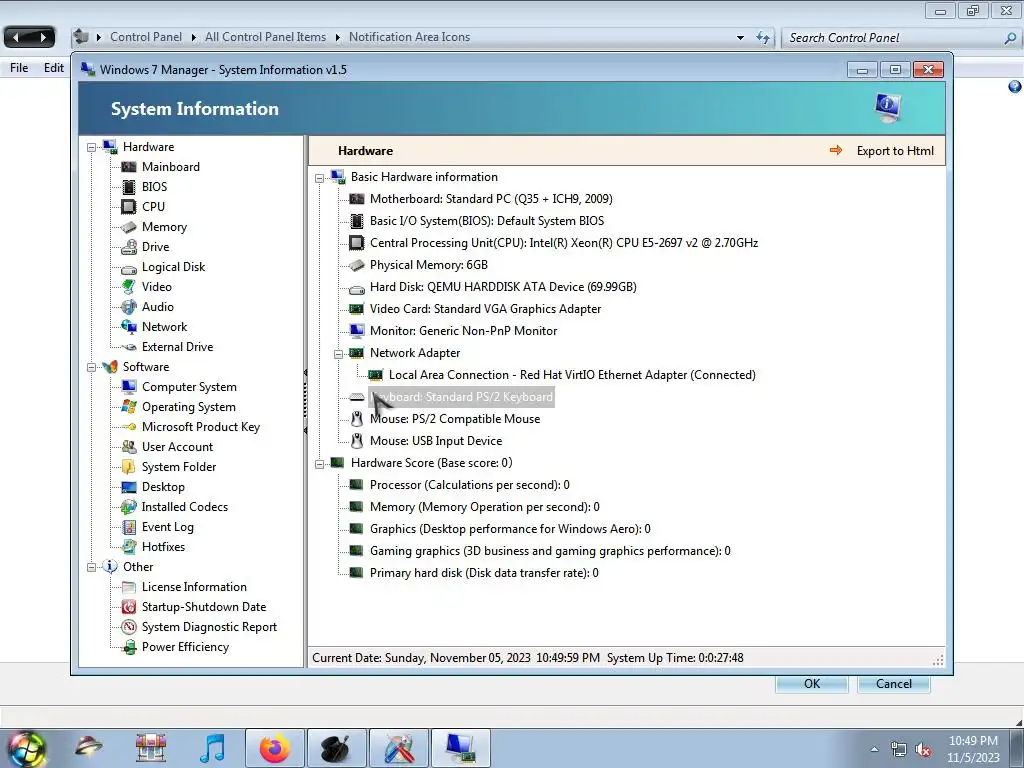Click the Hotfixes icon
The width and height of the screenshot is (1024, 768).
click(129, 547)
